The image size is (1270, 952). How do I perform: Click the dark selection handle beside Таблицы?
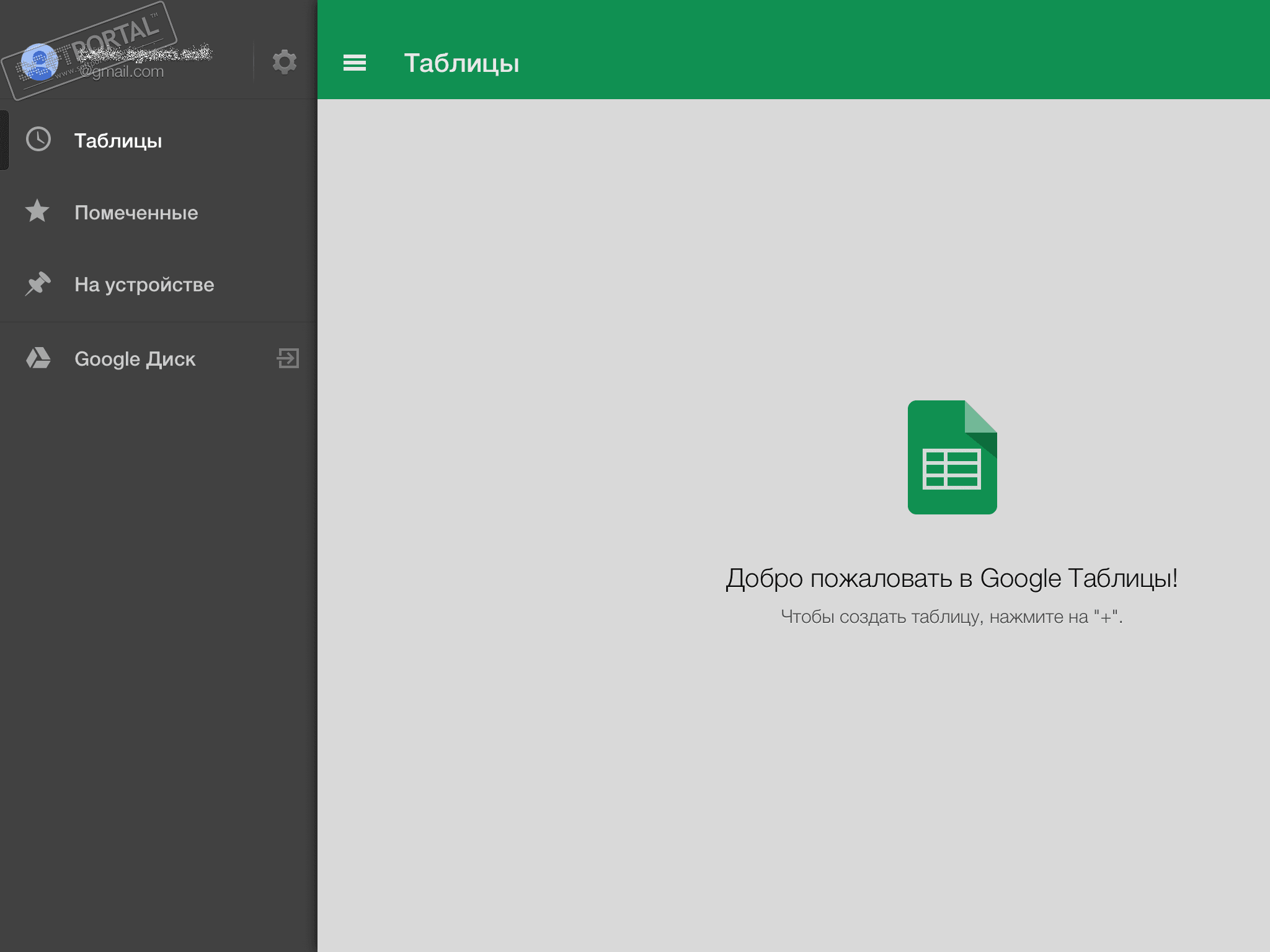click(4, 140)
